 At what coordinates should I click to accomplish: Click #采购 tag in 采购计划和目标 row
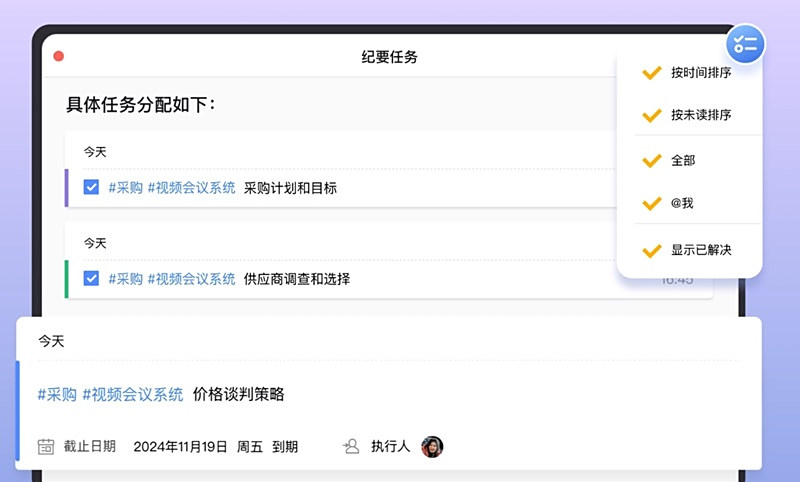[125, 188]
